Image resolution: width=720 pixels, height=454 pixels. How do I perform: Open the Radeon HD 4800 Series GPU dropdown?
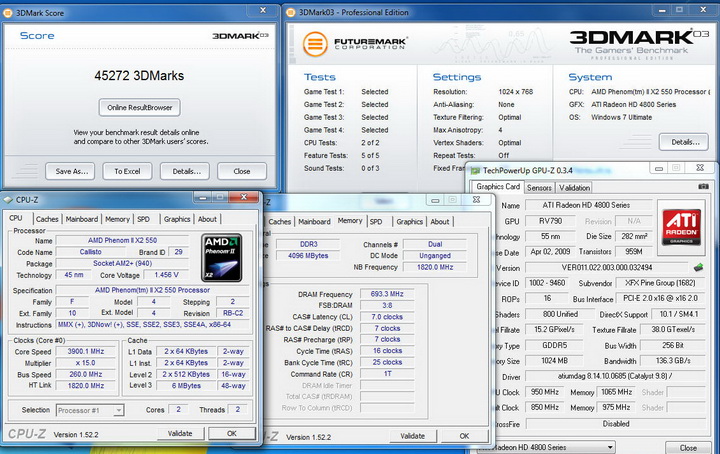click(x=546, y=447)
